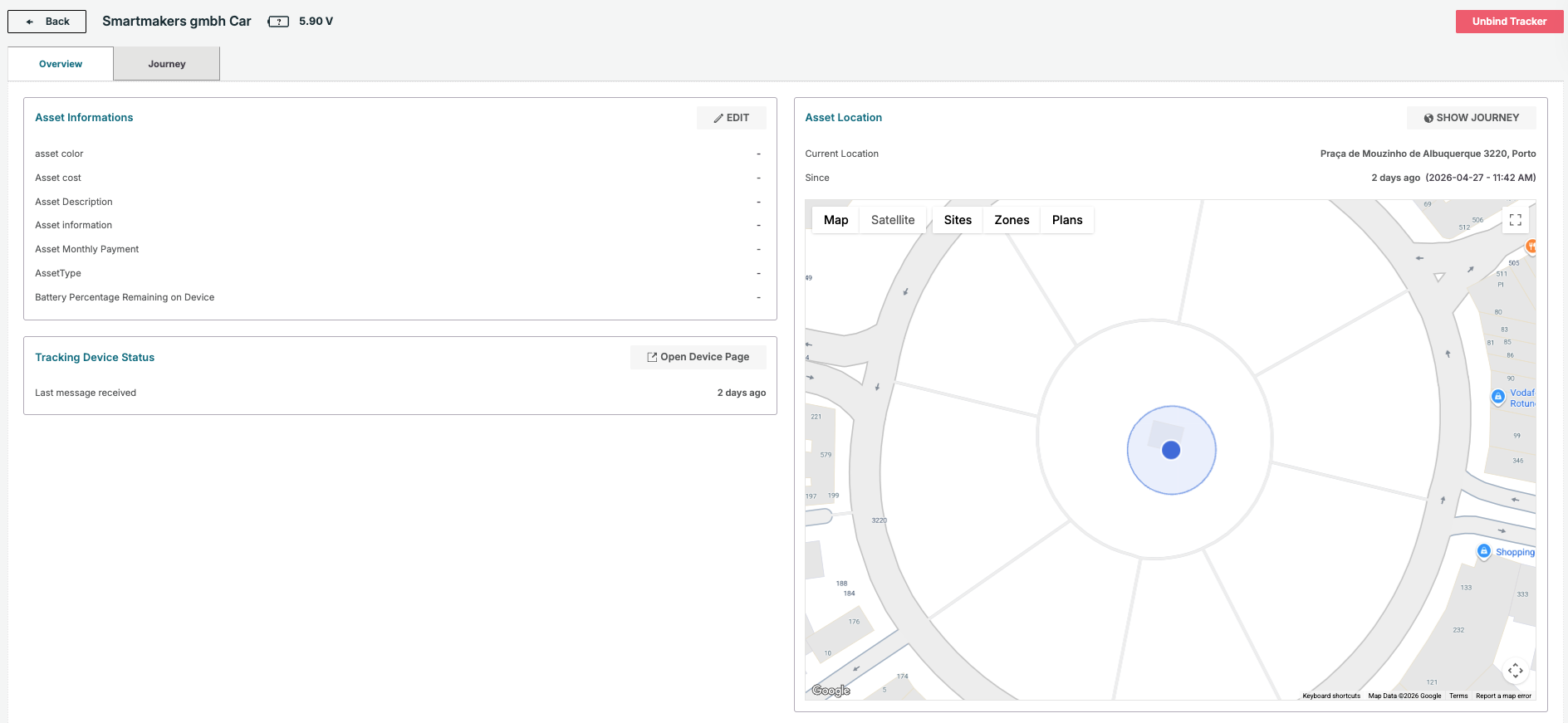Click the Since timestamp value
This screenshot has height=723, width=1568.
click(x=1453, y=178)
